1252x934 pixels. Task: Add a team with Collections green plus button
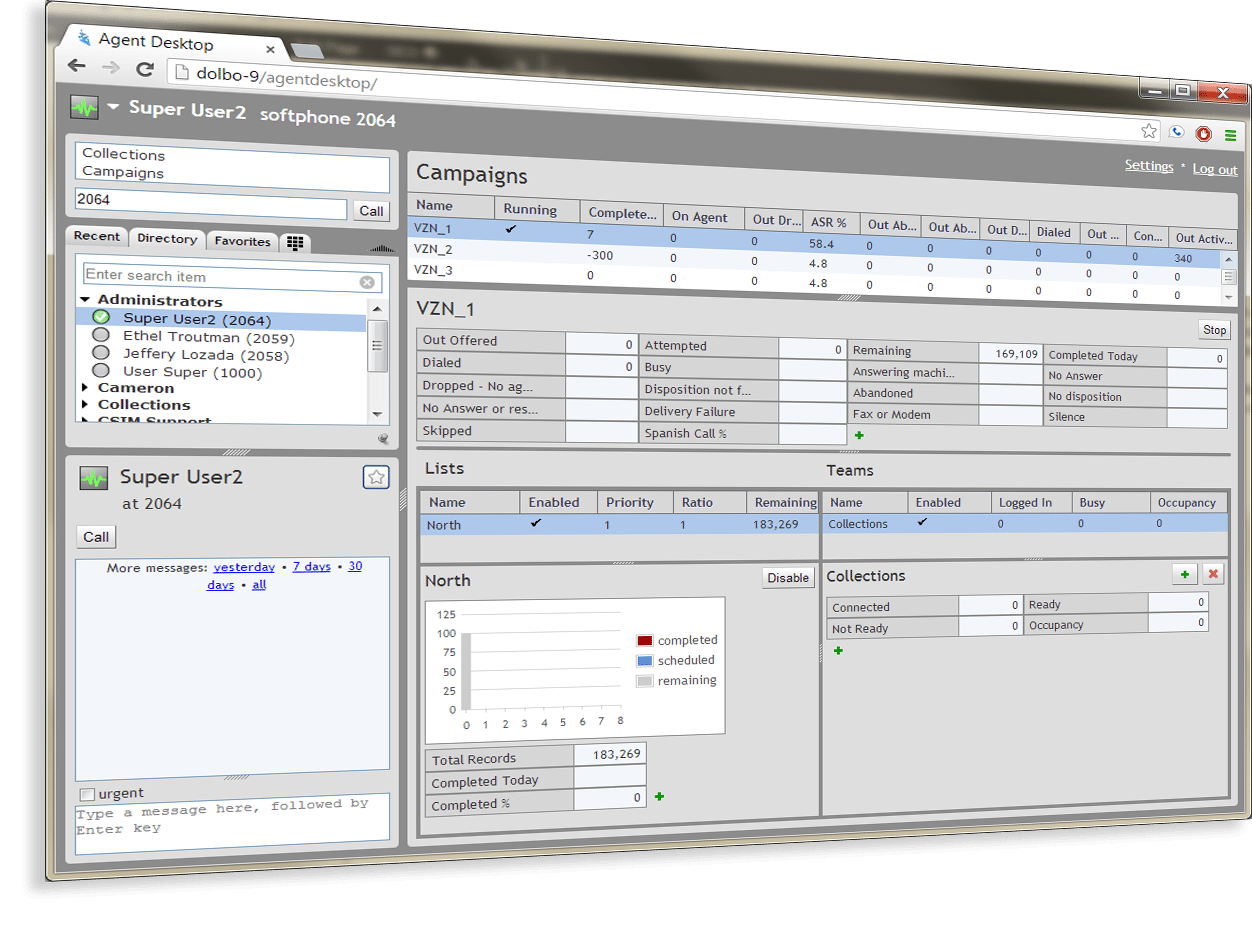tap(1185, 574)
